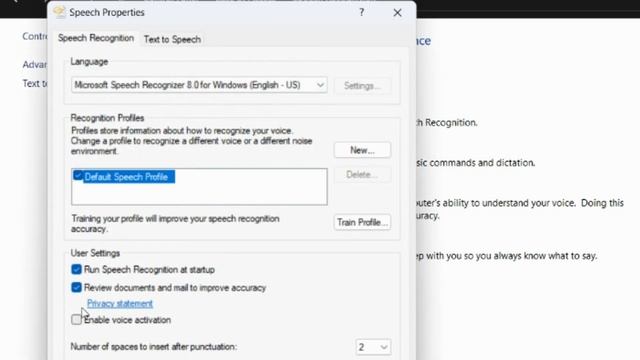Enable voice activation checkbox

[x=76, y=320]
